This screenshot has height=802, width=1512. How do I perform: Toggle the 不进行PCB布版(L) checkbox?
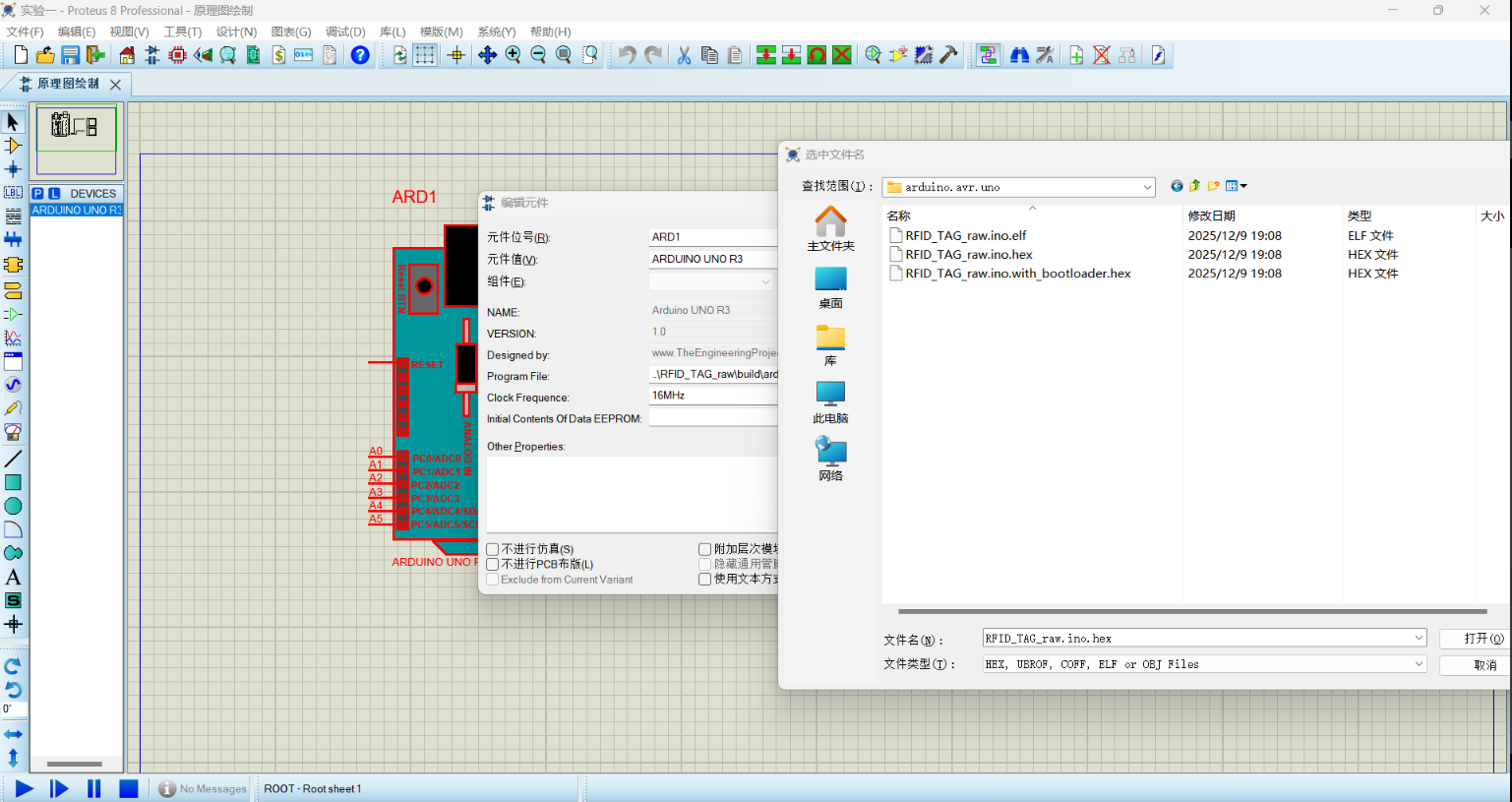pyautogui.click(x=493, y=564)
